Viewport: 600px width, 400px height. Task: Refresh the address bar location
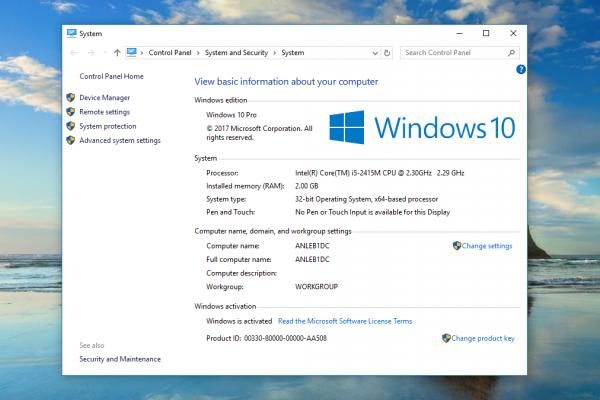(x=387, y=53)
